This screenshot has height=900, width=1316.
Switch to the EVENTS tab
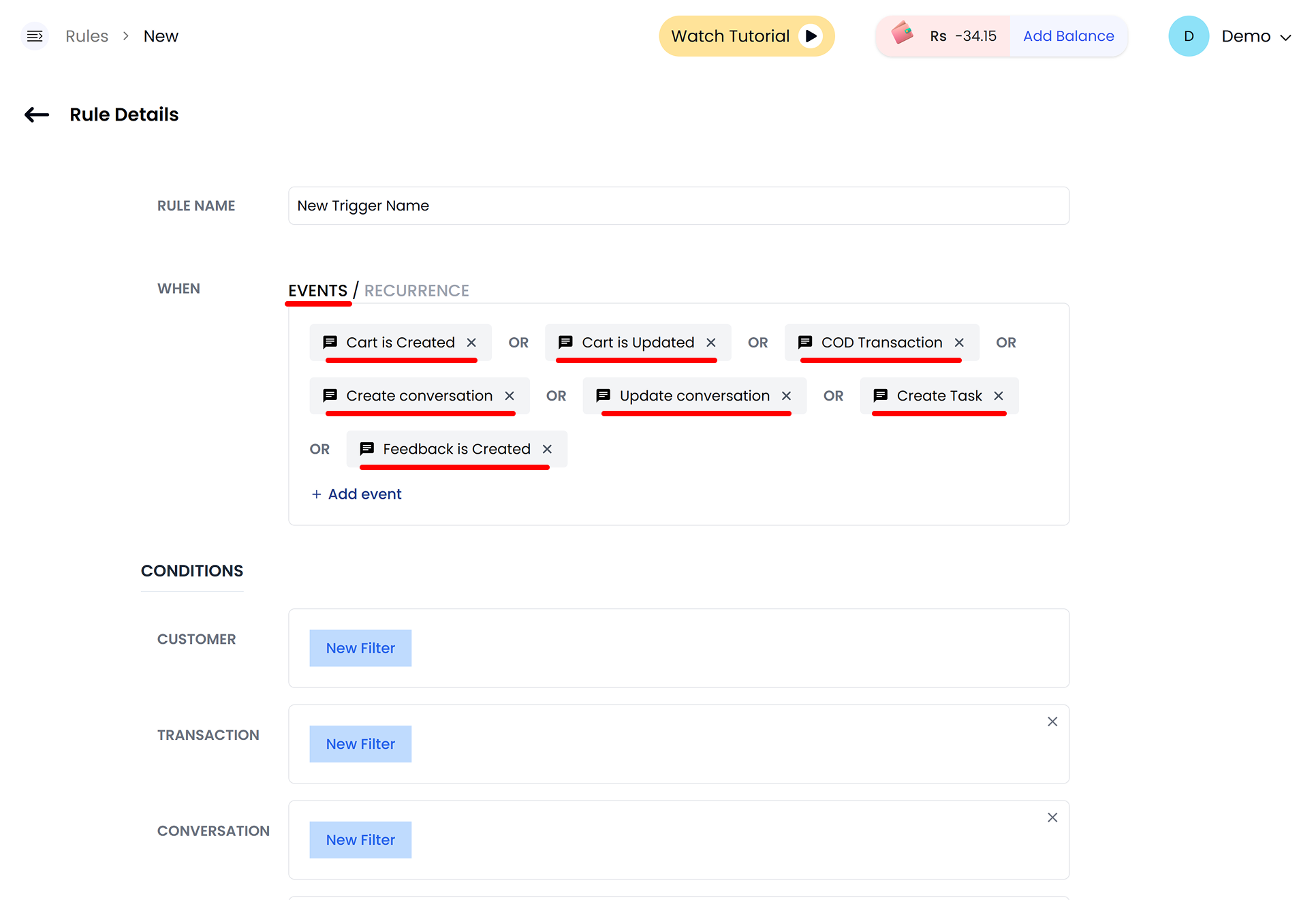coord(317,291)
